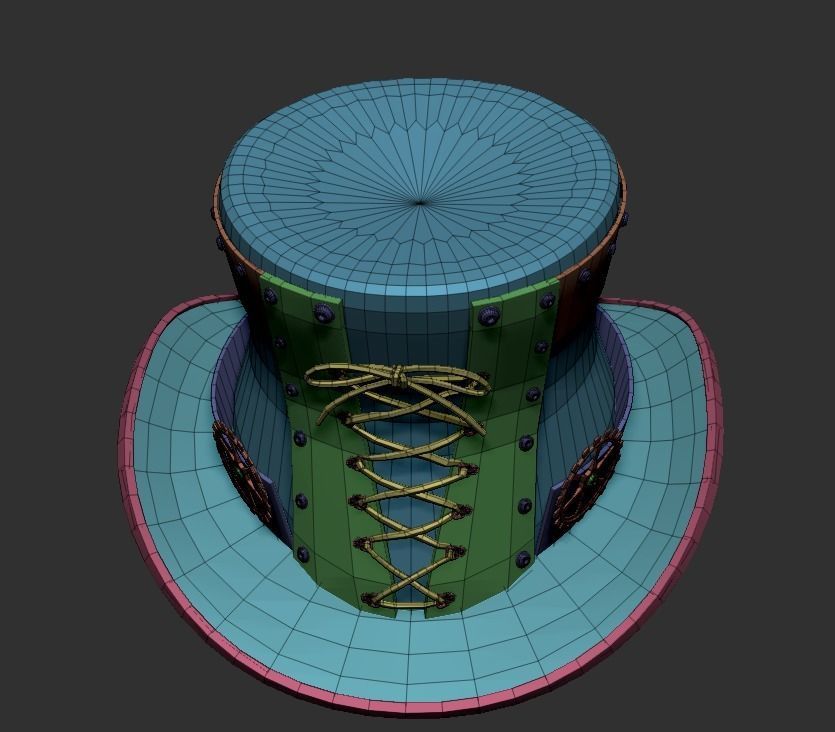Select the left gear ornament on hat band
This screenshot has height=732, width=835.
pos(241,472)
